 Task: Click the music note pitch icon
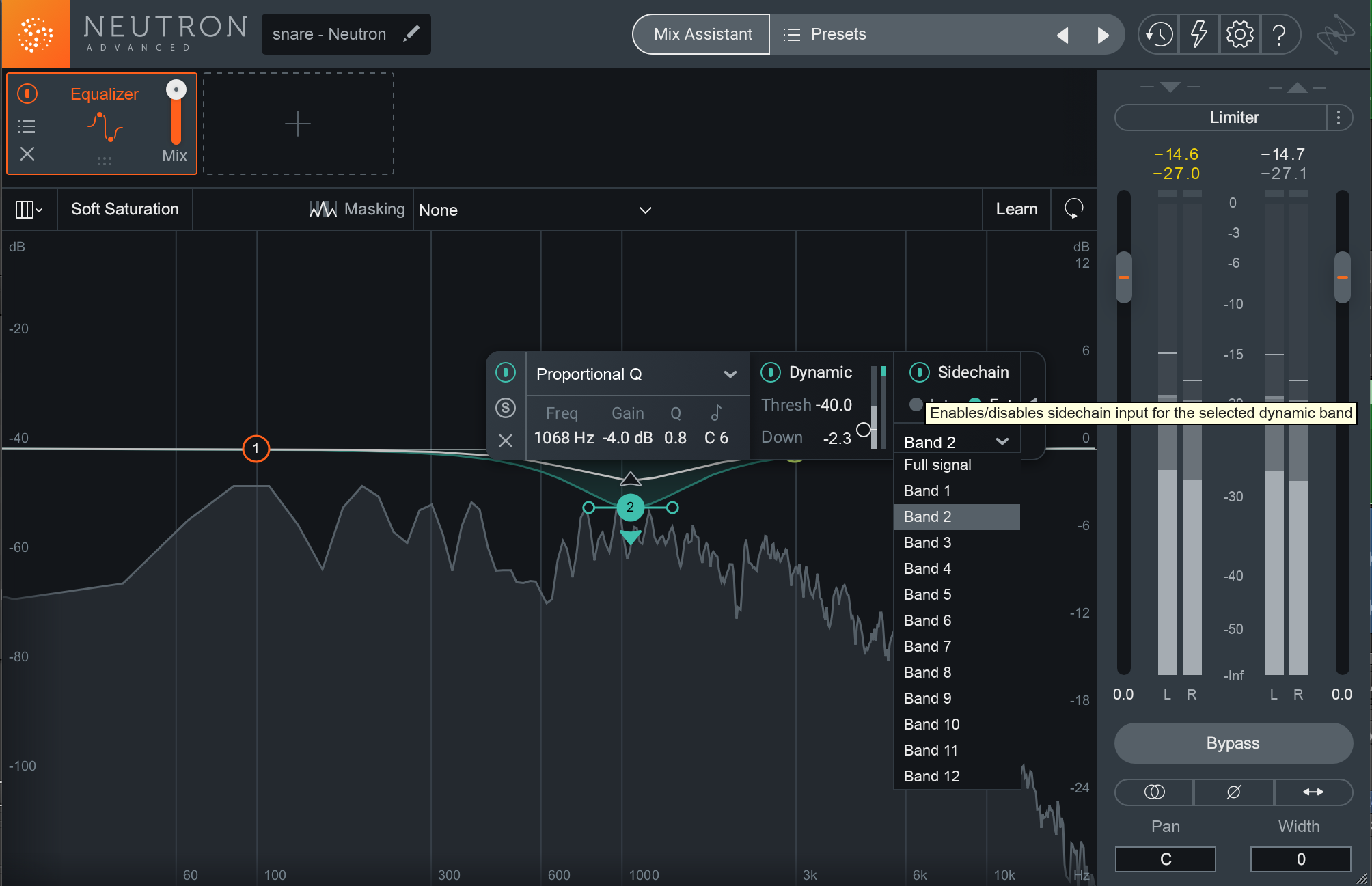pos(715,413)
